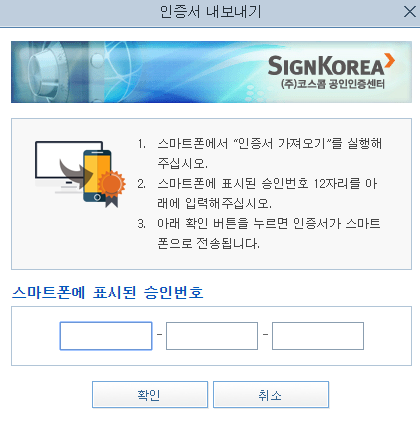The width and height of the screenshot is (420, 421).
Task: Click the 인증서 내보내기 title text
Action: click(x=210, y=12)
